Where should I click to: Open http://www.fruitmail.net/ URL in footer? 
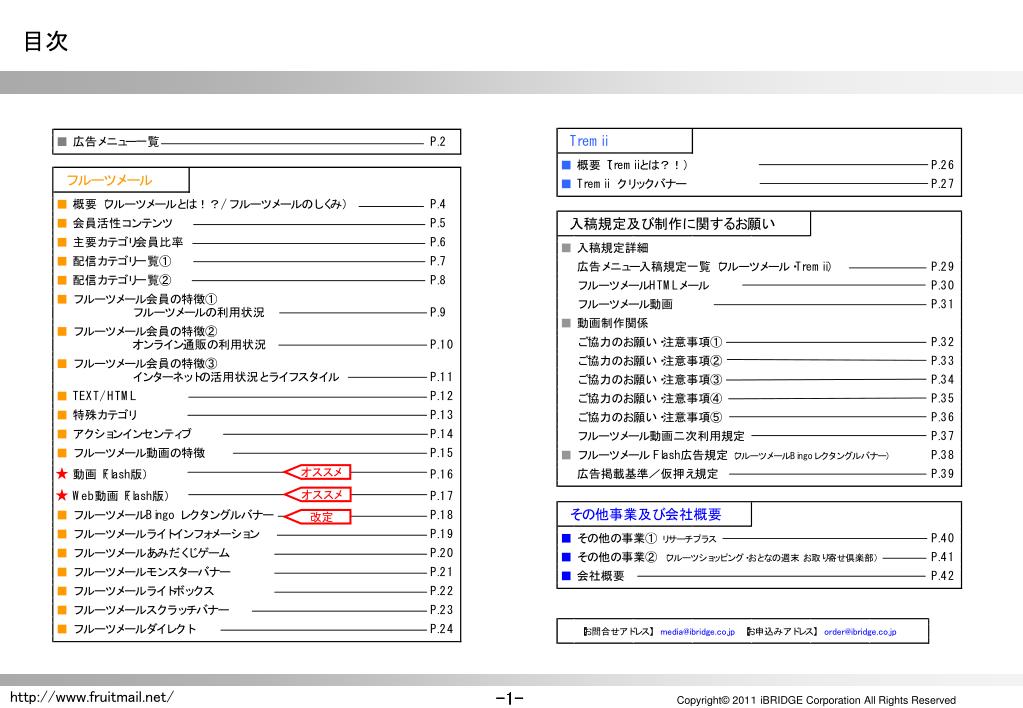91,697
